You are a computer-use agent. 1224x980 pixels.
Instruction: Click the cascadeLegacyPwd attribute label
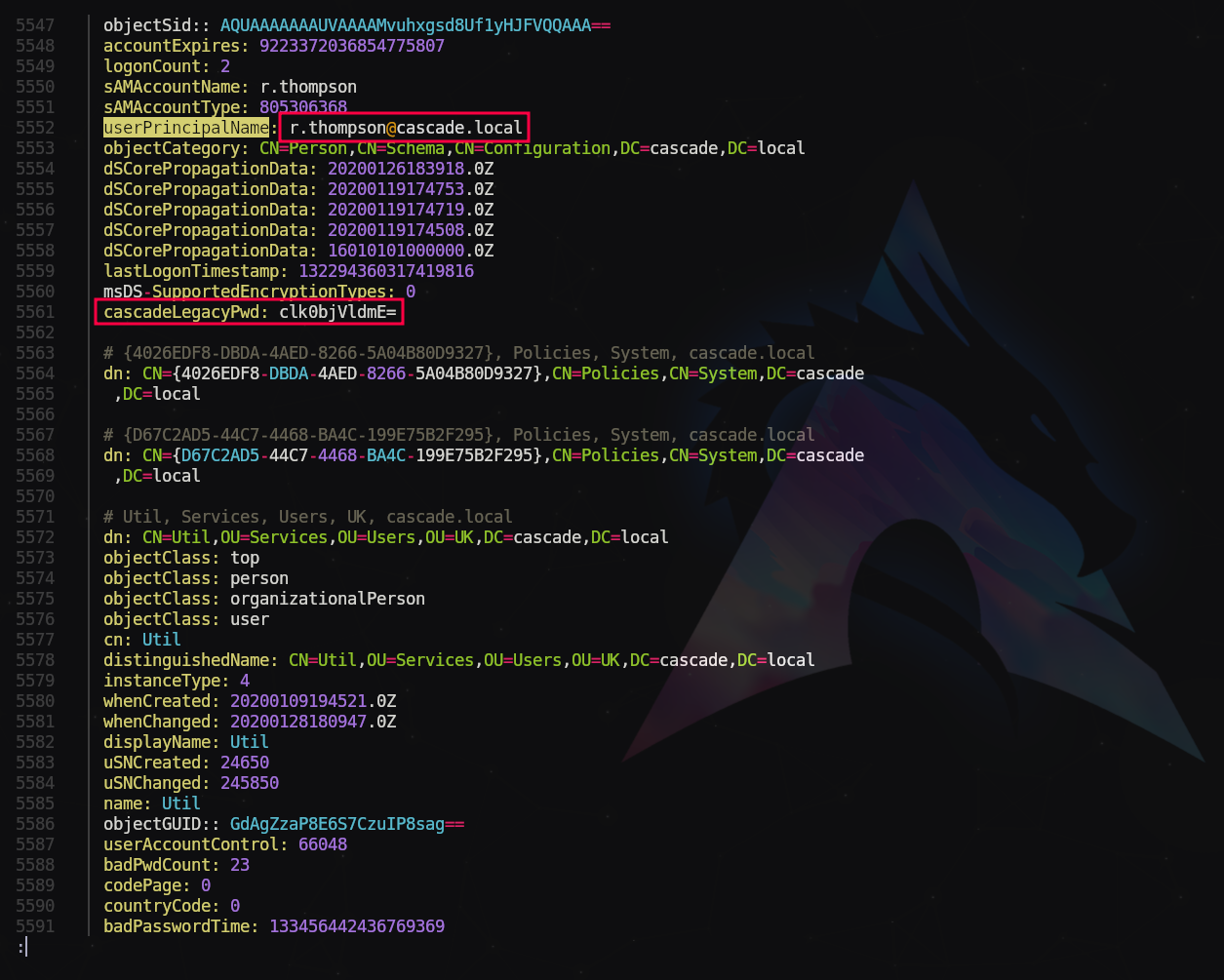coord(181,312)
